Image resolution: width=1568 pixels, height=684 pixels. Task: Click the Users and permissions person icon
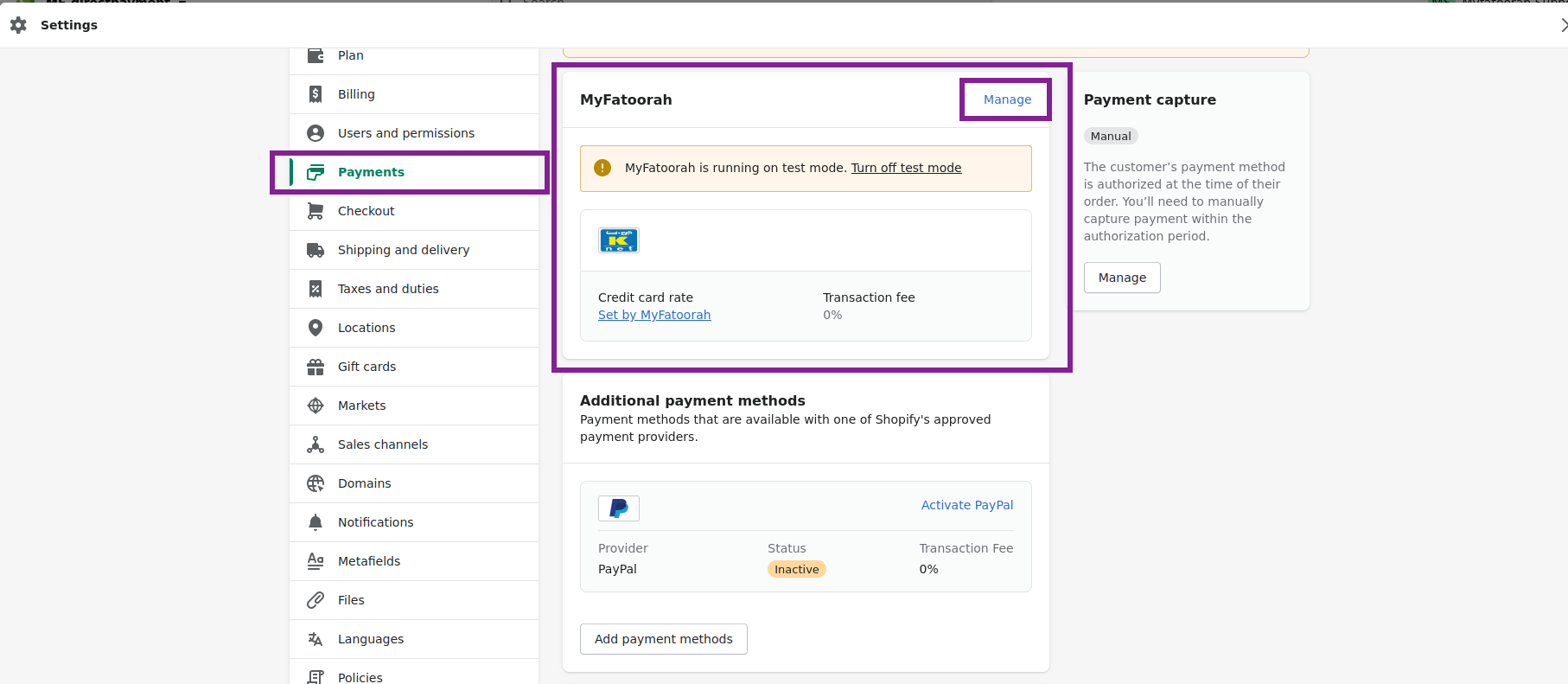[x=316, y=133]
